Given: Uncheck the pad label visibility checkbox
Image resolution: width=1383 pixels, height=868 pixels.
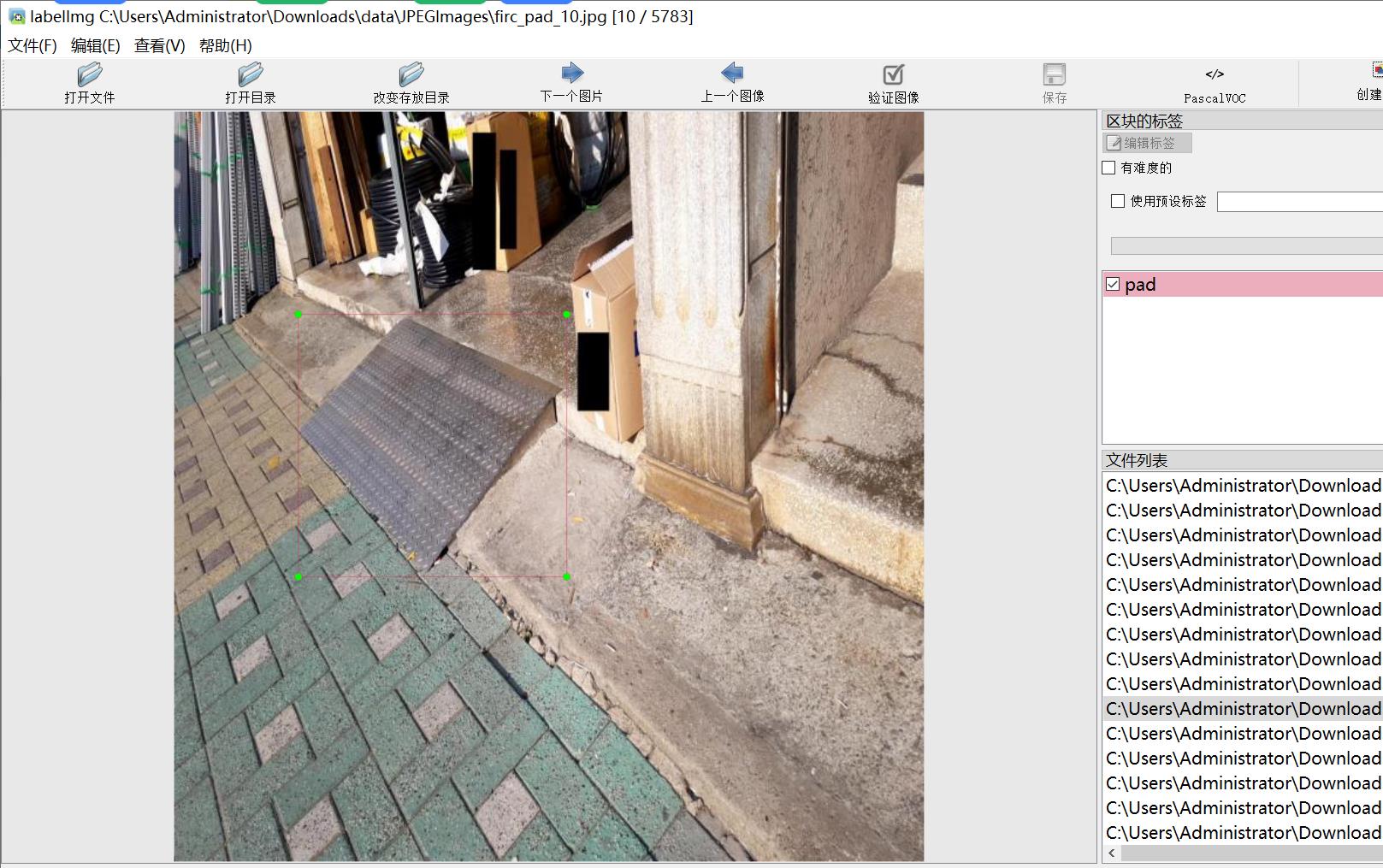Looking at the screenshot, I should (x=1113, y=284).
